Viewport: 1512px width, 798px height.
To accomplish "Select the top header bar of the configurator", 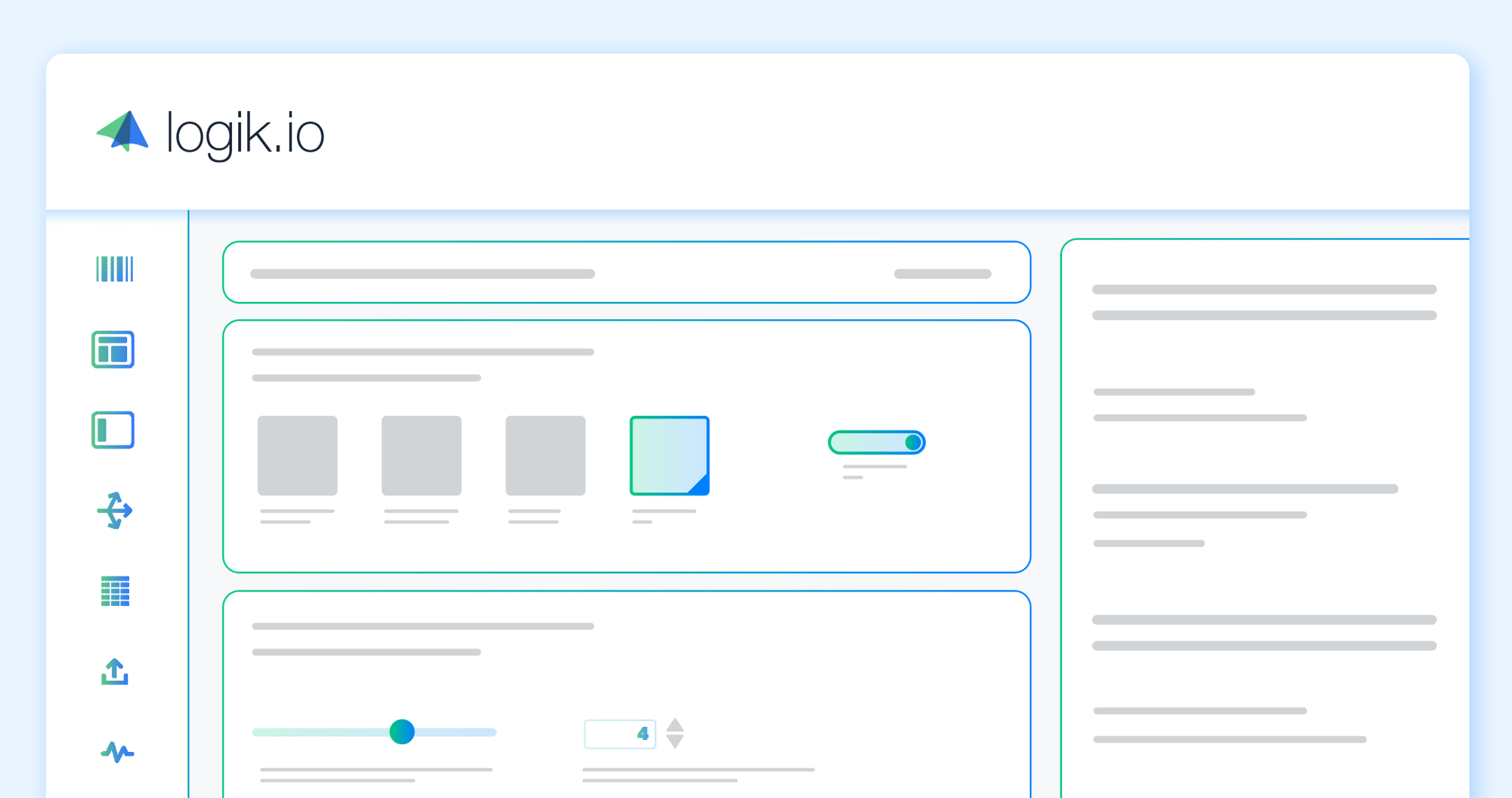I will (x=626, y=272).
